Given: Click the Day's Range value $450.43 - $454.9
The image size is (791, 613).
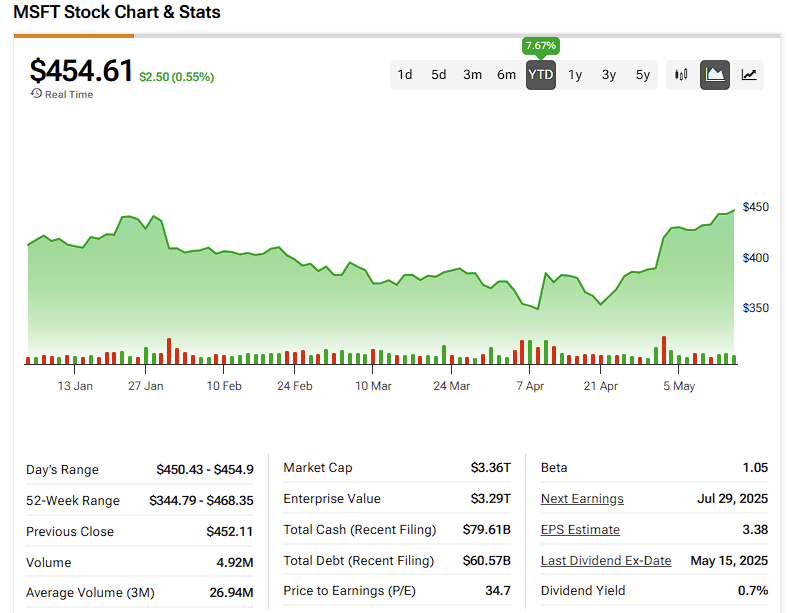Looking at the screenshot, I should [205, 469].
